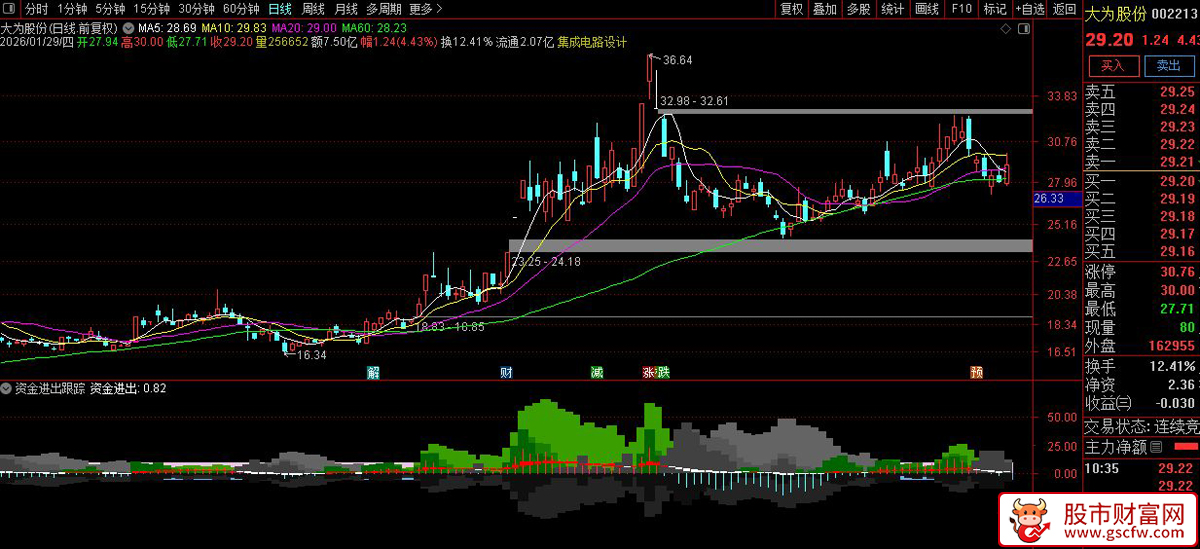This screenshot has width=1200, height=549.
Task: Toggle the side panel icon at chart corner
Action: pyautogui.click(x=1025, y=30)
